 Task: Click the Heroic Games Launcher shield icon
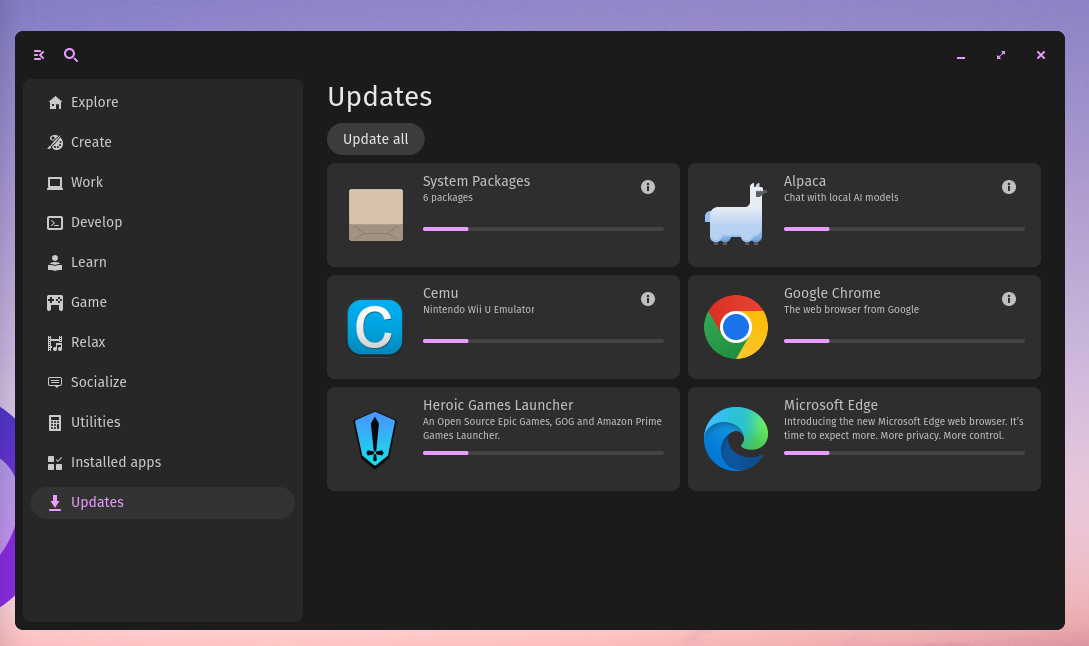(375, 439)
